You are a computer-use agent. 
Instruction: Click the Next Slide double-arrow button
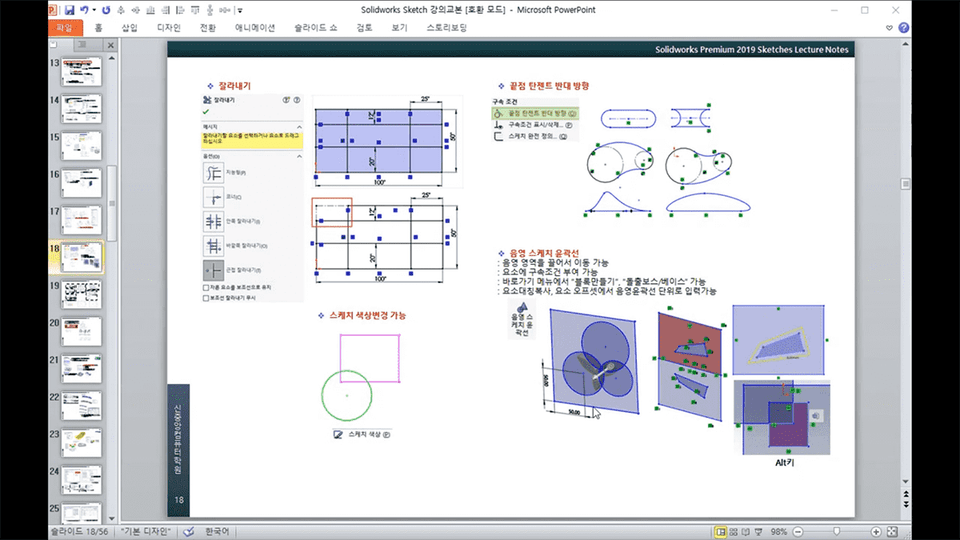pyautogui.click(x=906, y=504)
